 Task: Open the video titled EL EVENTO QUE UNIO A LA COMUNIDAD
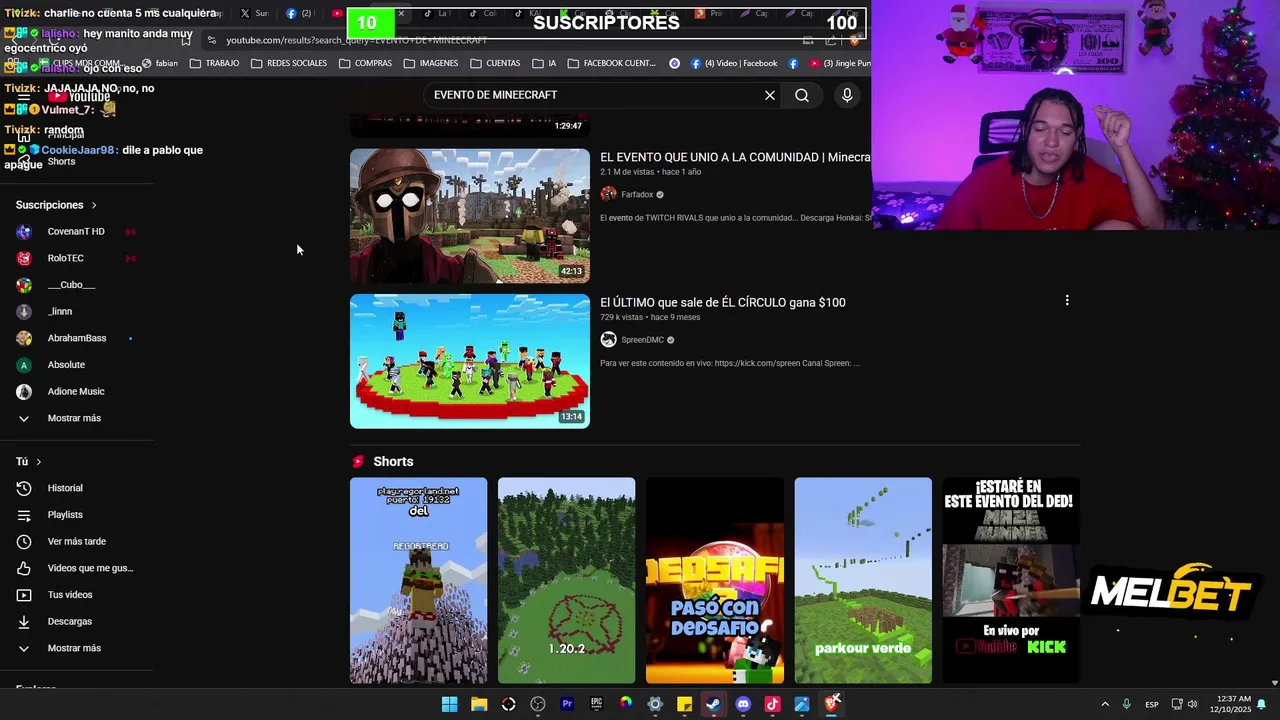[735, 157]
